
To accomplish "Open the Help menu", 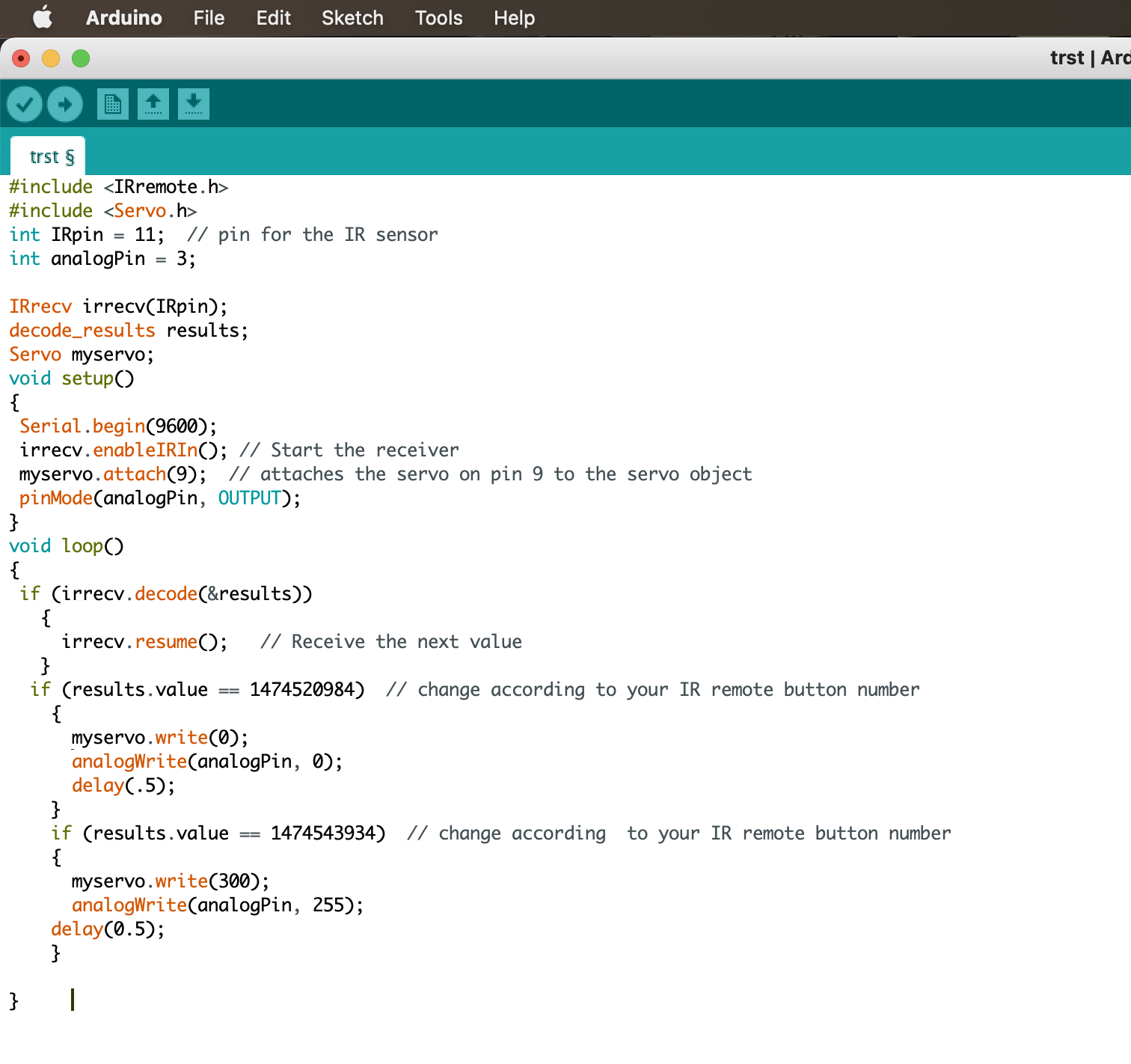I will 515,18.
